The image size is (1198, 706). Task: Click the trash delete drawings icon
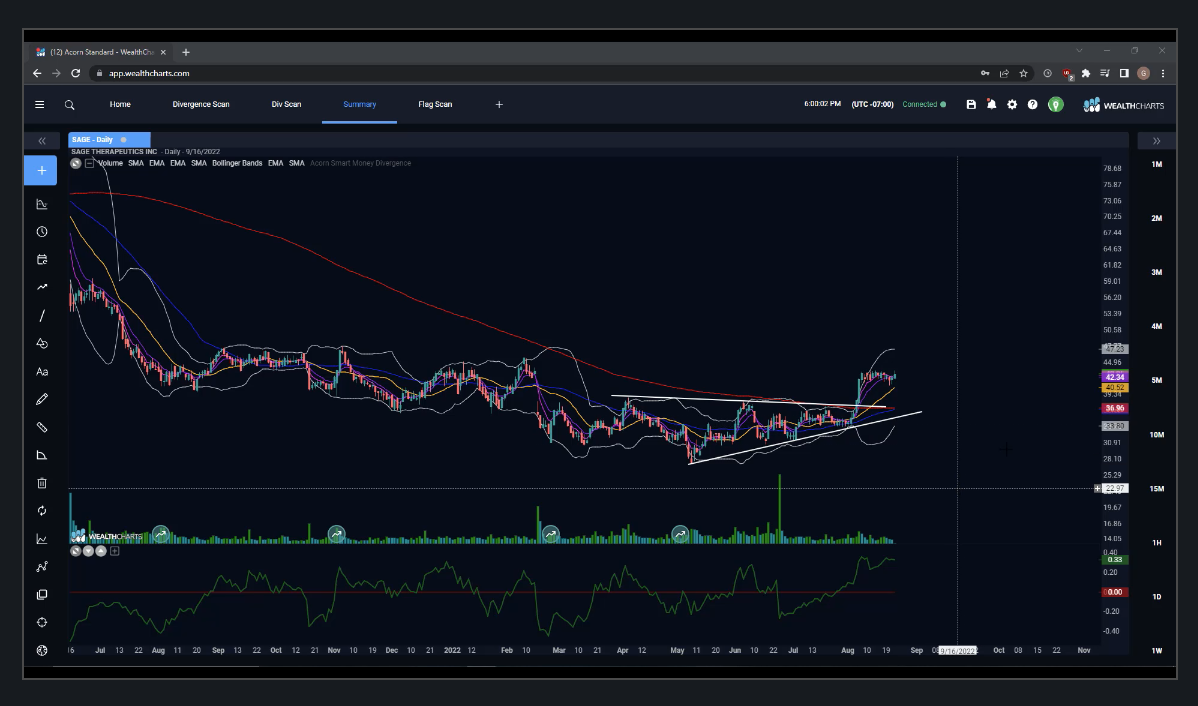pyautogui.click(x=42, y=483)
